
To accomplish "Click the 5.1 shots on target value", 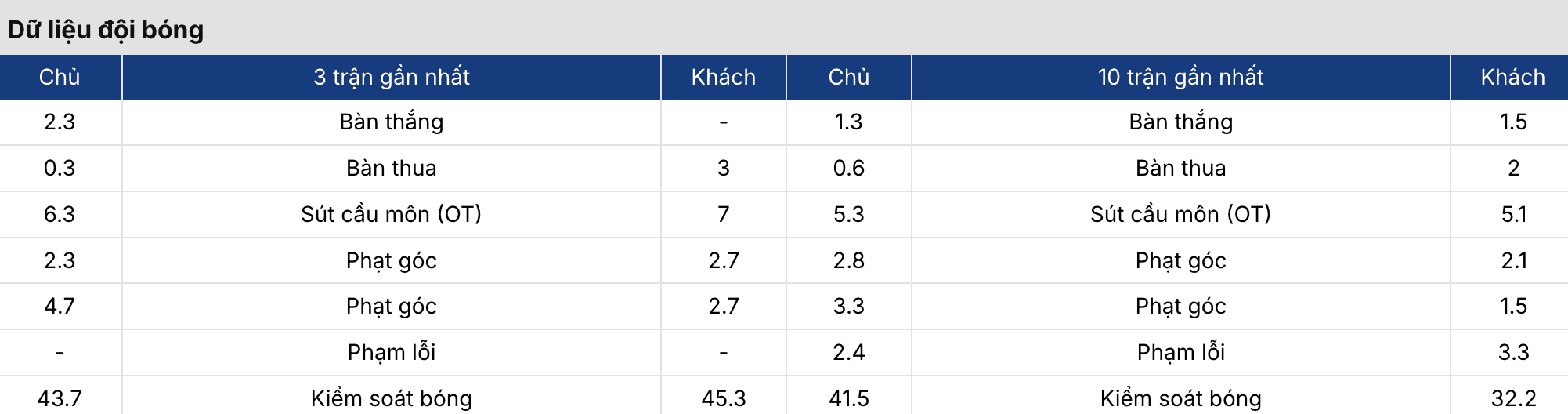I will point(1513,214).
